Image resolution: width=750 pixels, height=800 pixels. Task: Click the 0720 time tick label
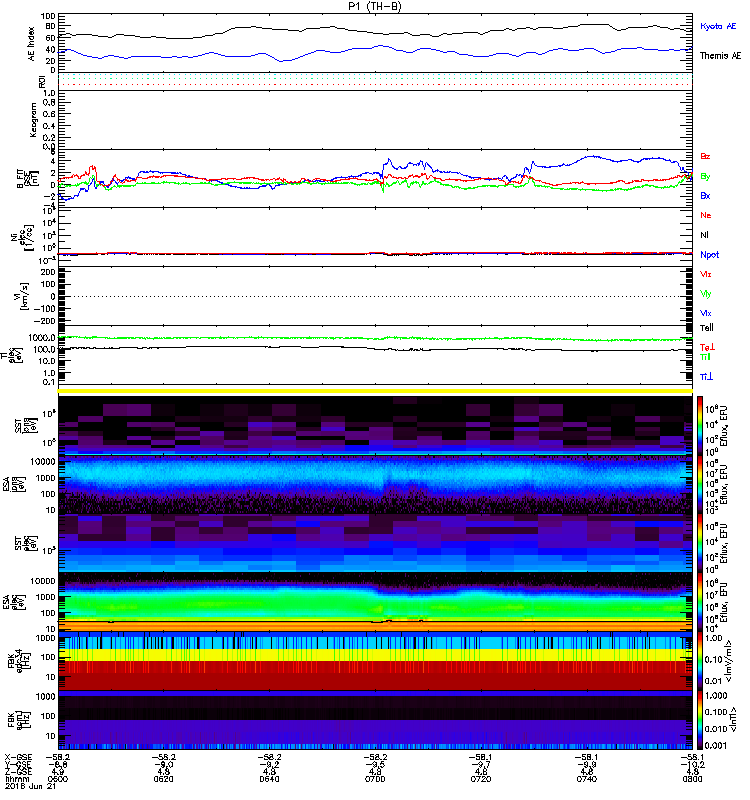coord(481,779)
